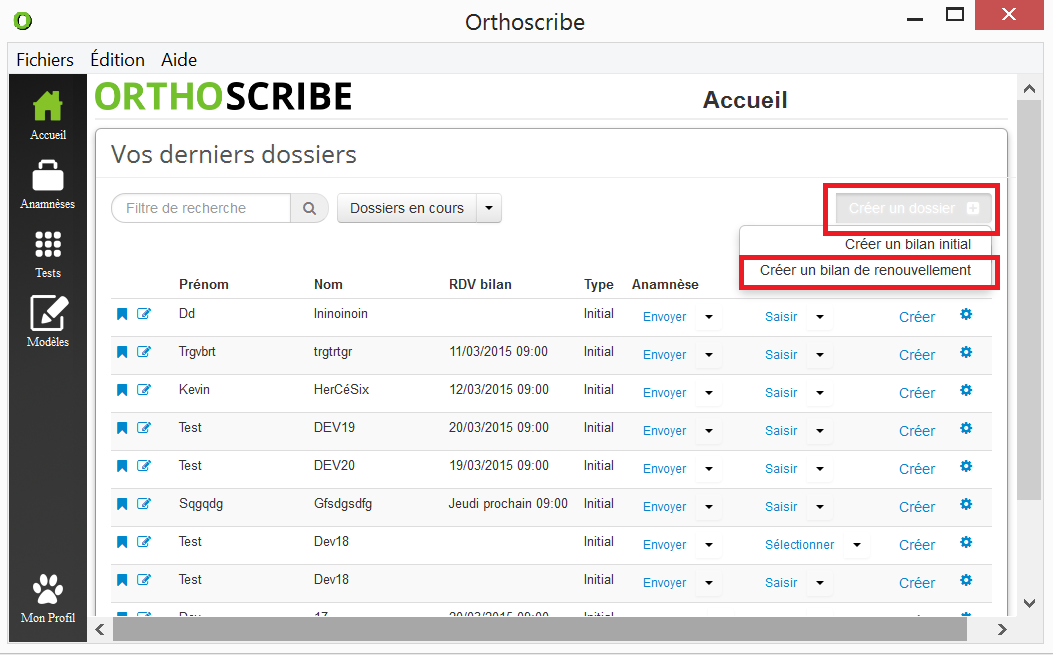
Task: Click the Dossiers en cours button
Action: tap(407, 208)
